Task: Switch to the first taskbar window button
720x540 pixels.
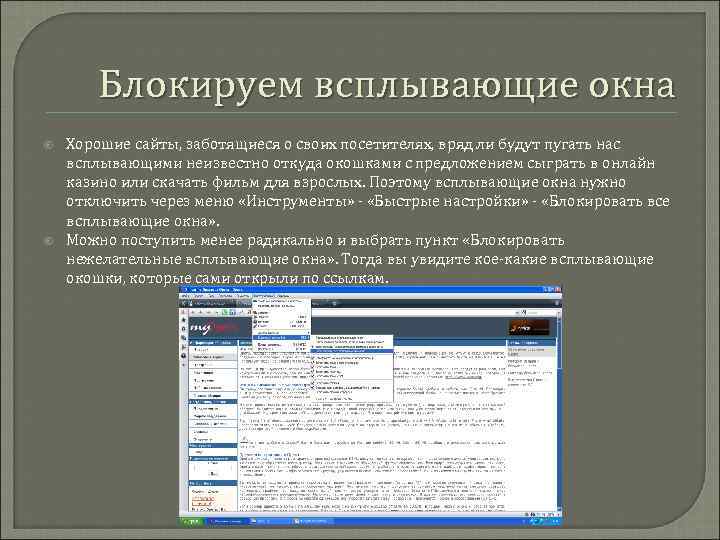Action: 227,522
